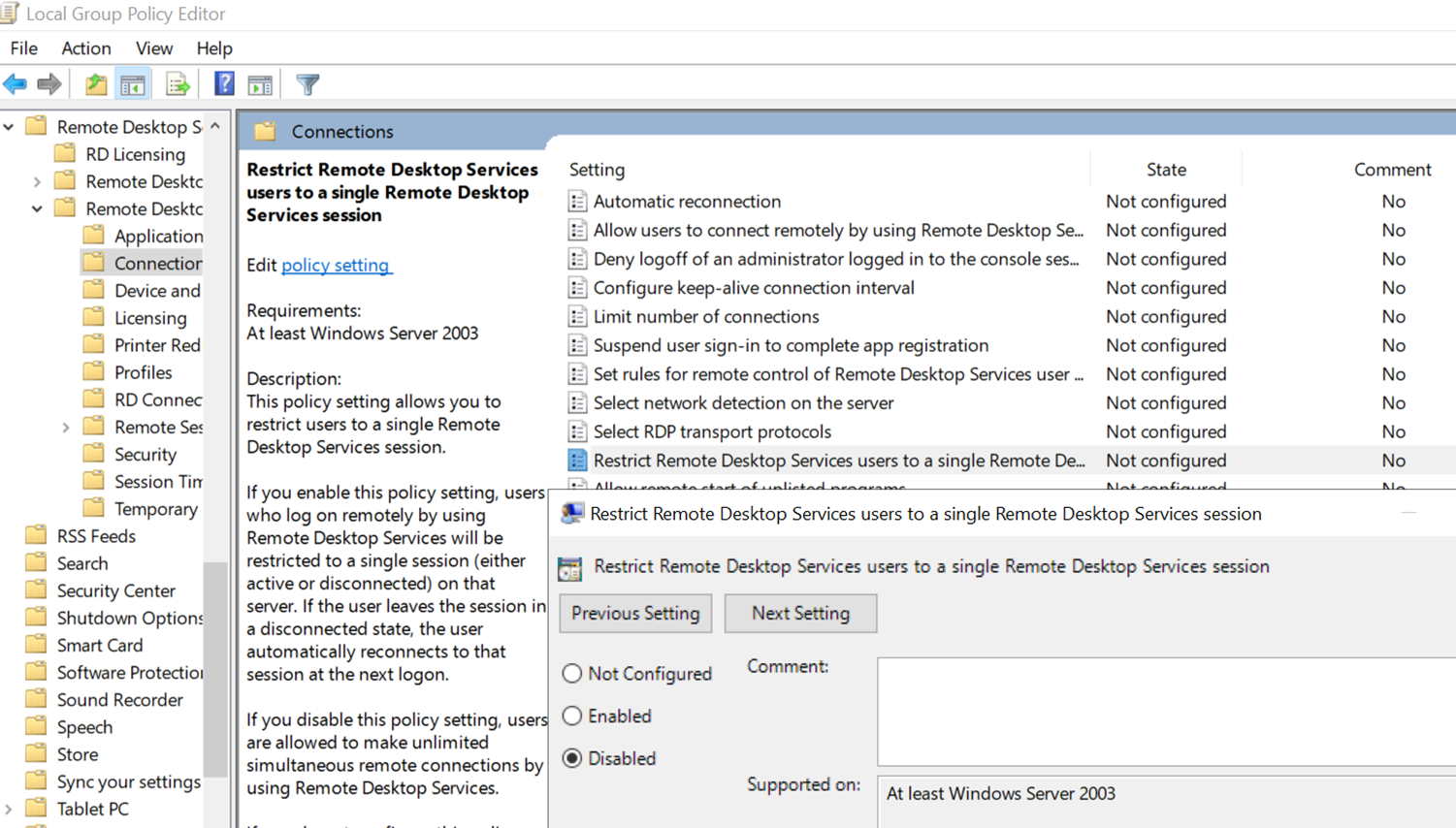This screenshot has width=1456, height=828.
Task: Click Connections header folder icon
Action: (x=265, y=131)
